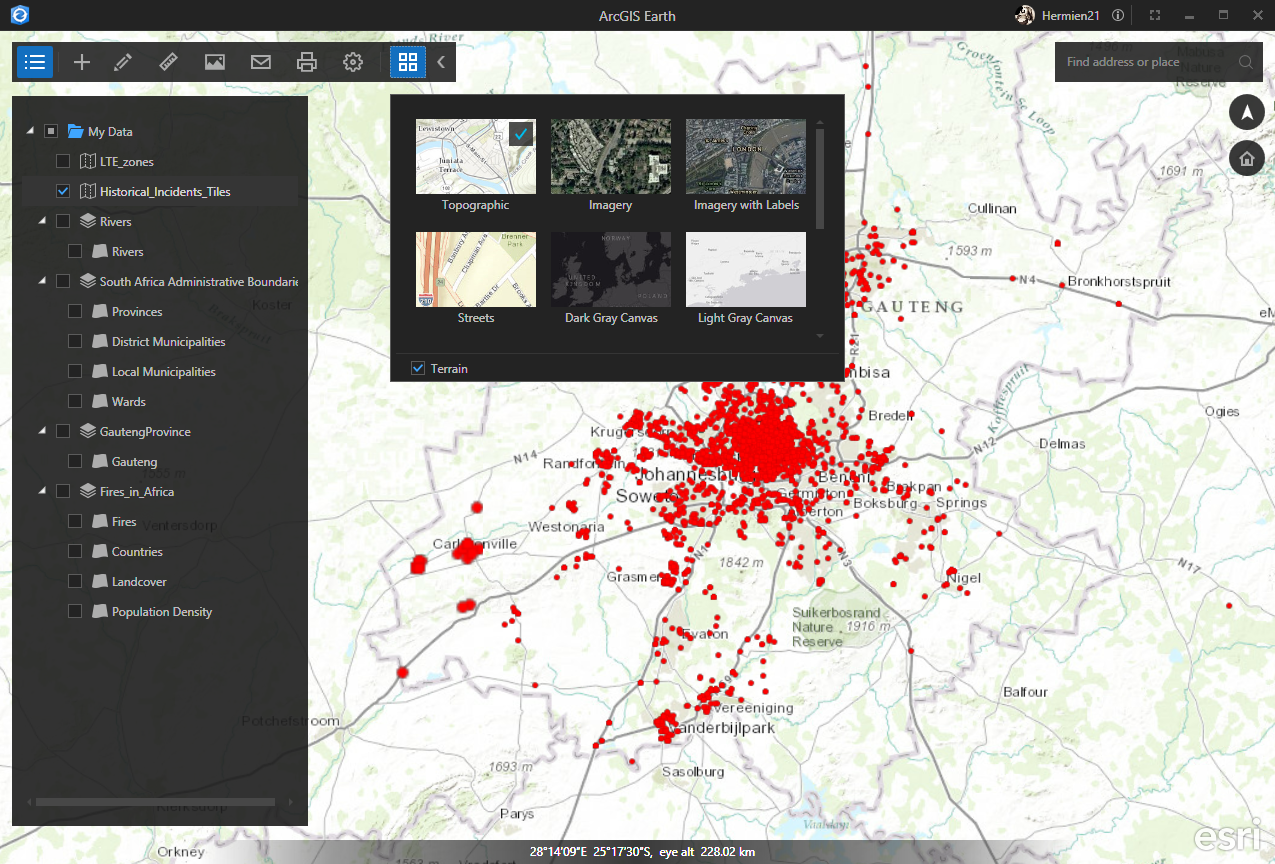This screenshot has height=864, width=1275.
Task: Toggle the Basemap gallery icon
Action: 407,62
